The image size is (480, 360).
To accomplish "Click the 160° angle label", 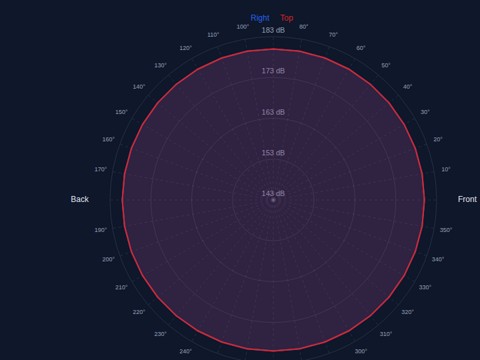I will coord(108,139).
